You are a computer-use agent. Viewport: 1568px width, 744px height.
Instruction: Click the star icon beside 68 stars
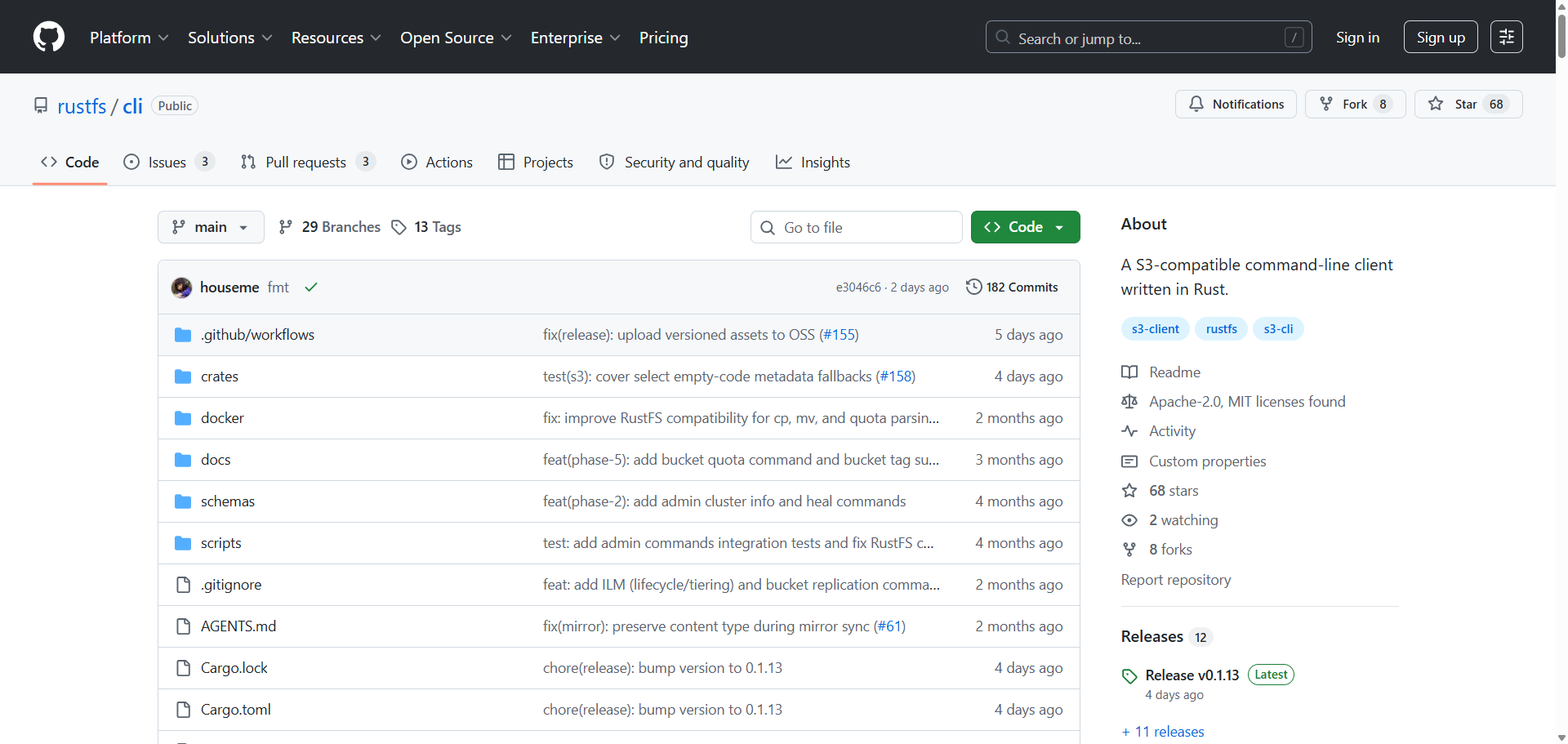1129,491
